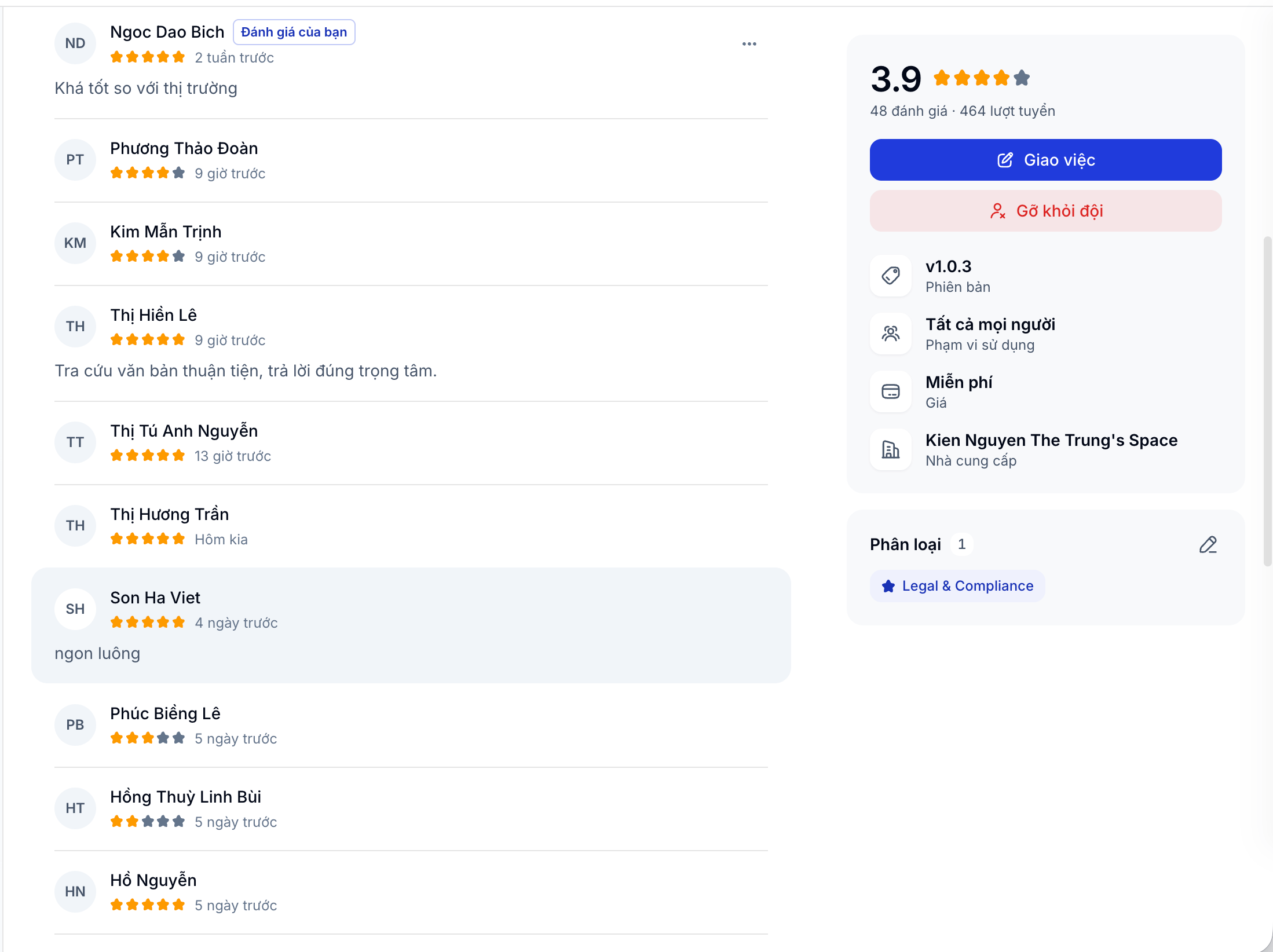Click the HN avatar of Hồ Nguyễn

click(x=75, y=891)
